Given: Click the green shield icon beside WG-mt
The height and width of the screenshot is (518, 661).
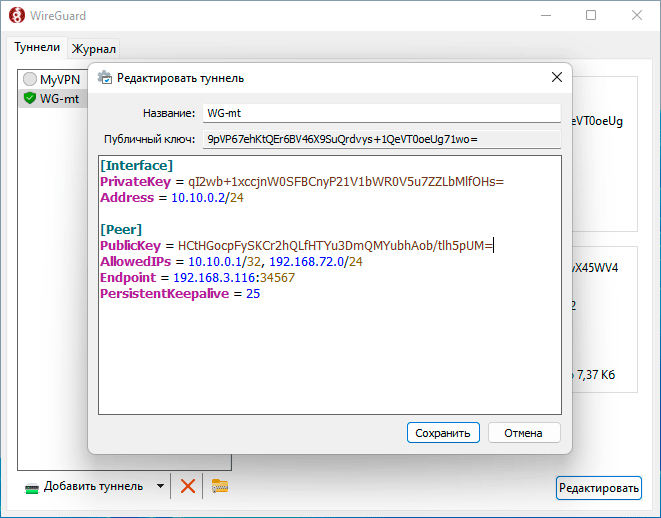Looking at the screenshot, I should pos(30,98).
